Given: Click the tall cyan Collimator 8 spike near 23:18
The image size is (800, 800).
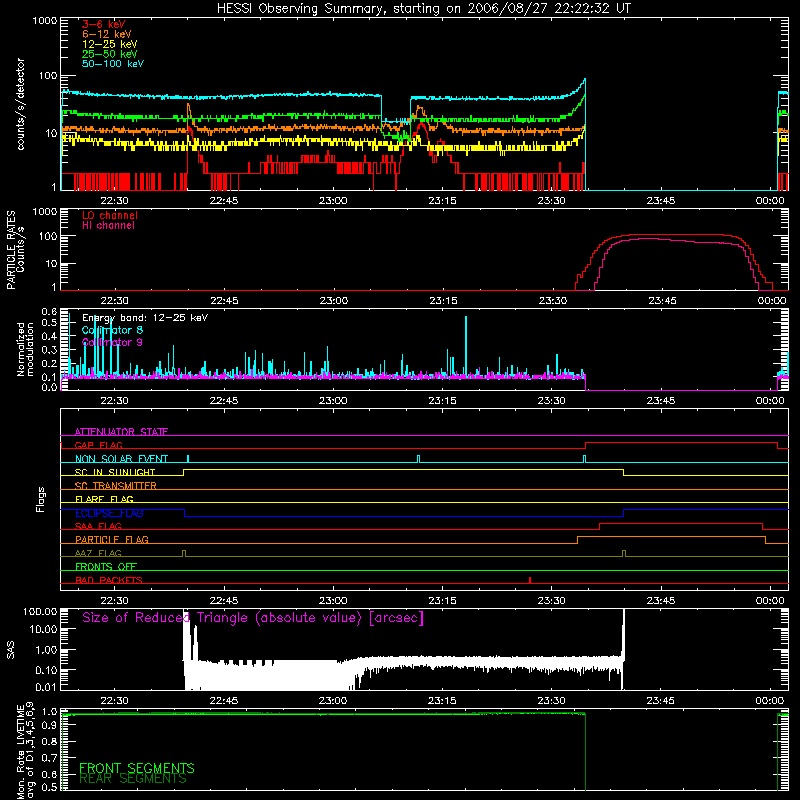Looking at the screenshot, I should 466,347.
